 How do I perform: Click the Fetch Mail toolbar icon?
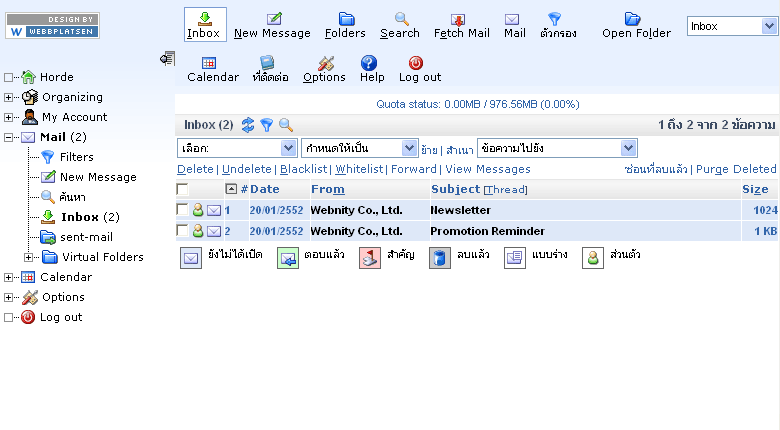pos(458,19)
